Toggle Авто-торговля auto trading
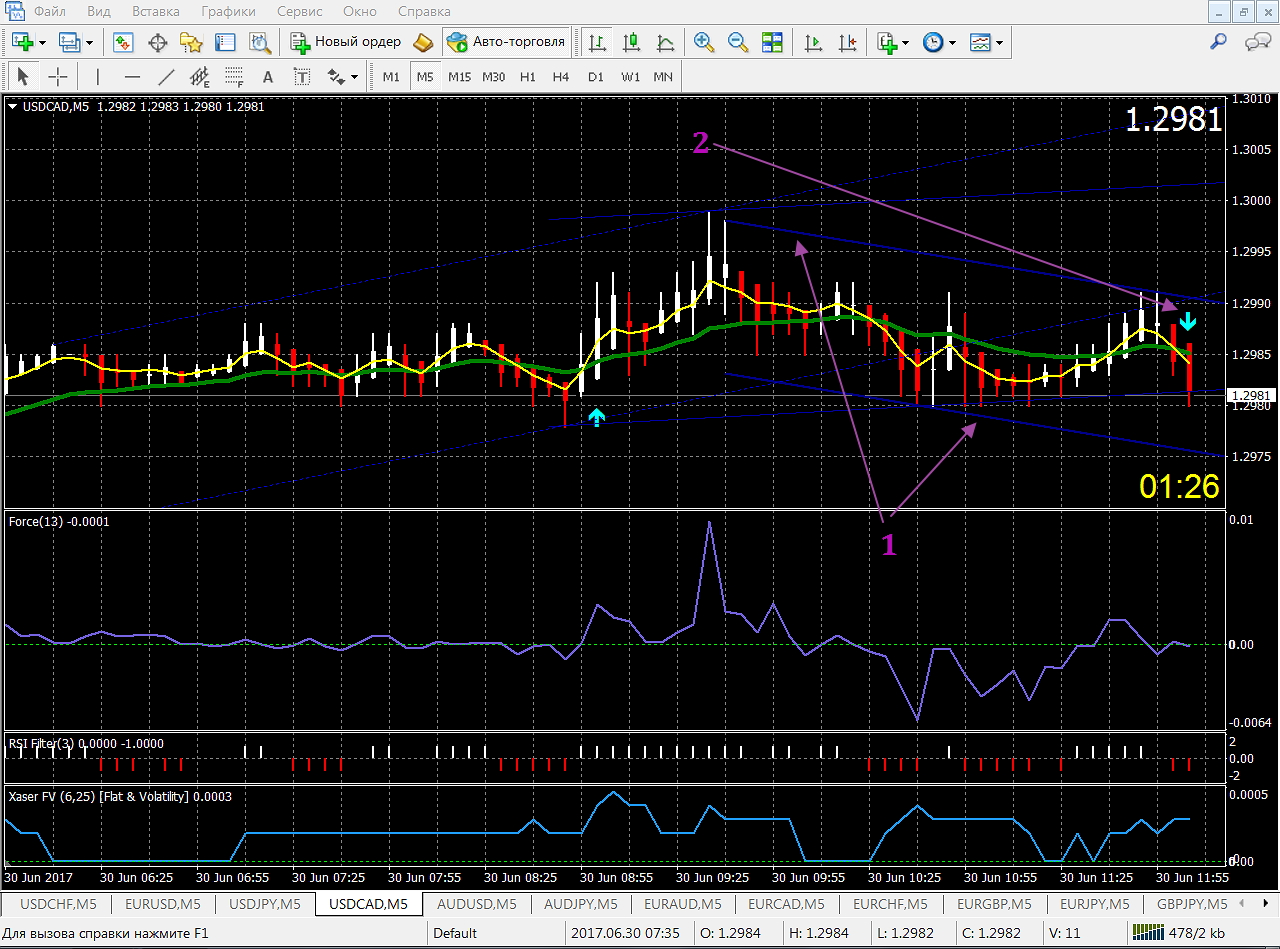1280x949 pixels. pyautogui.click(x=507, y=42)
